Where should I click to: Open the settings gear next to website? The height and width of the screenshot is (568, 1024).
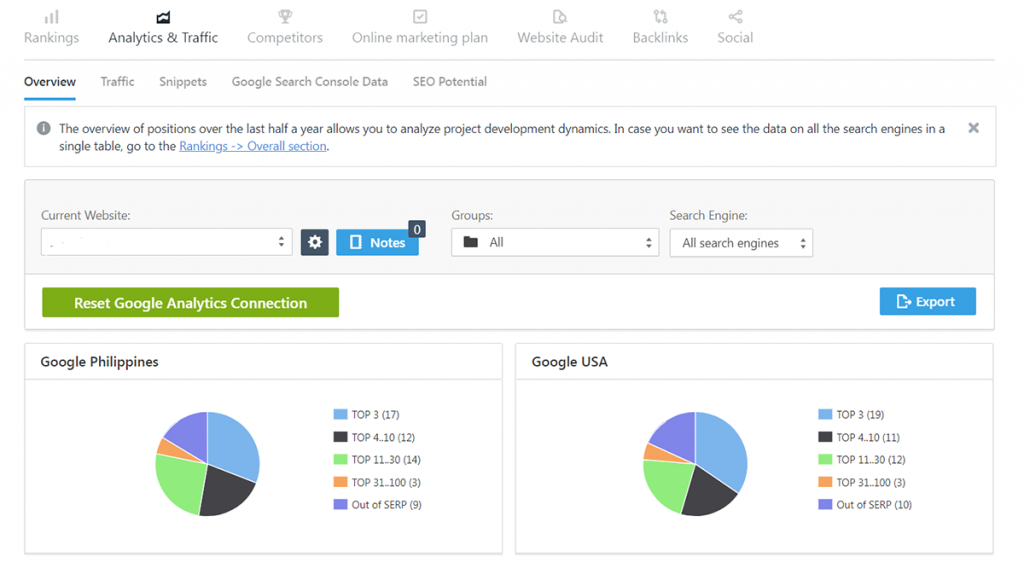click(x=315, y=242)
